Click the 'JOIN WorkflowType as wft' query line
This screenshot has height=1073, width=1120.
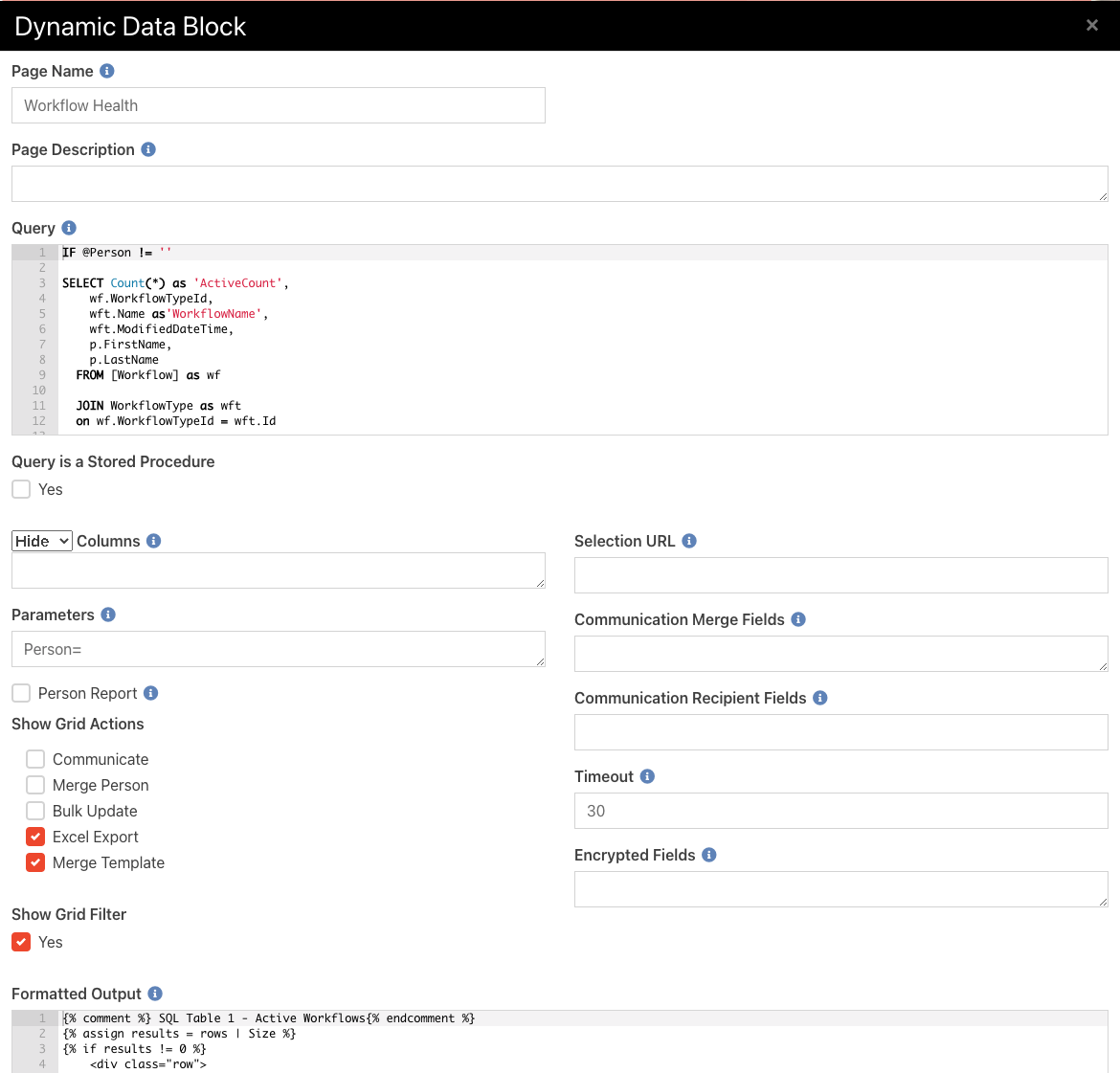click(159, 406)
